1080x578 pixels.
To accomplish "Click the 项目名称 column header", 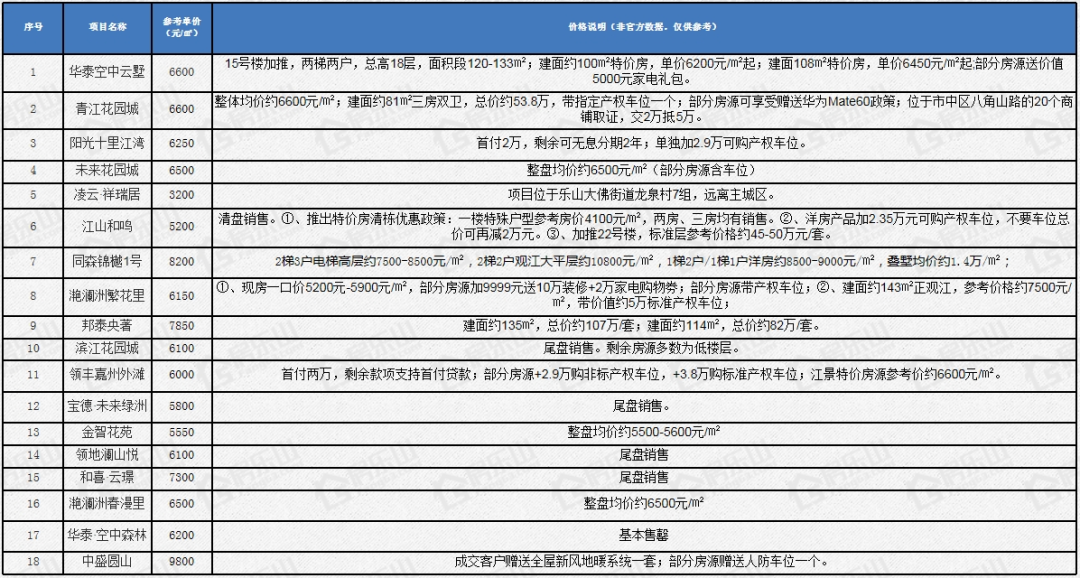I will coord(108,28).
